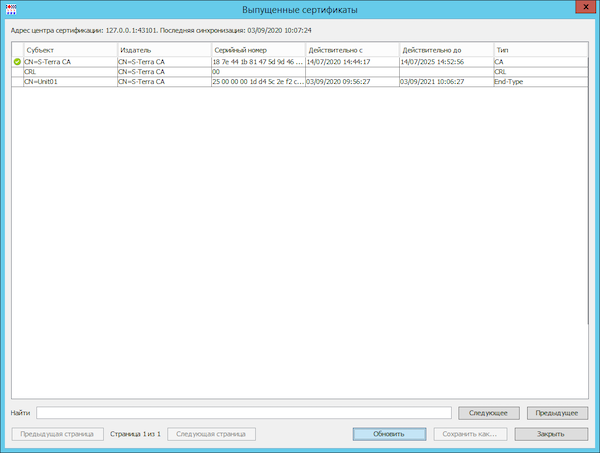Click serial number 25 00 00 00 cell
This screenshot has width=600, height=453.
258,81
